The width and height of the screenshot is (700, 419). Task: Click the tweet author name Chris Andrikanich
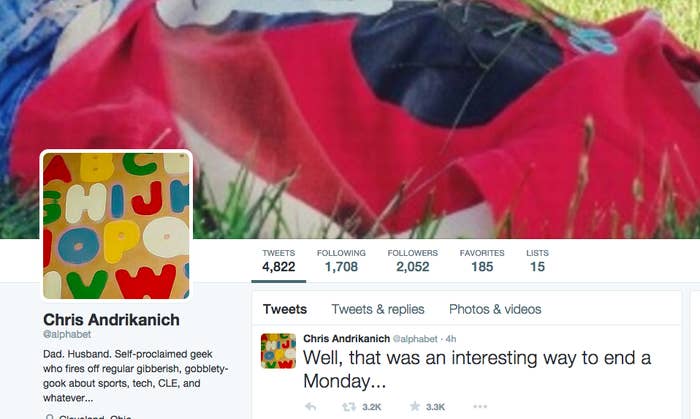346,338
